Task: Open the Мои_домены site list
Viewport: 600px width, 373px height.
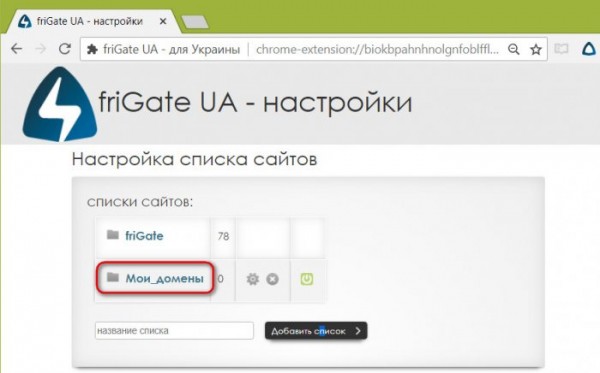Action: [165, 279]
